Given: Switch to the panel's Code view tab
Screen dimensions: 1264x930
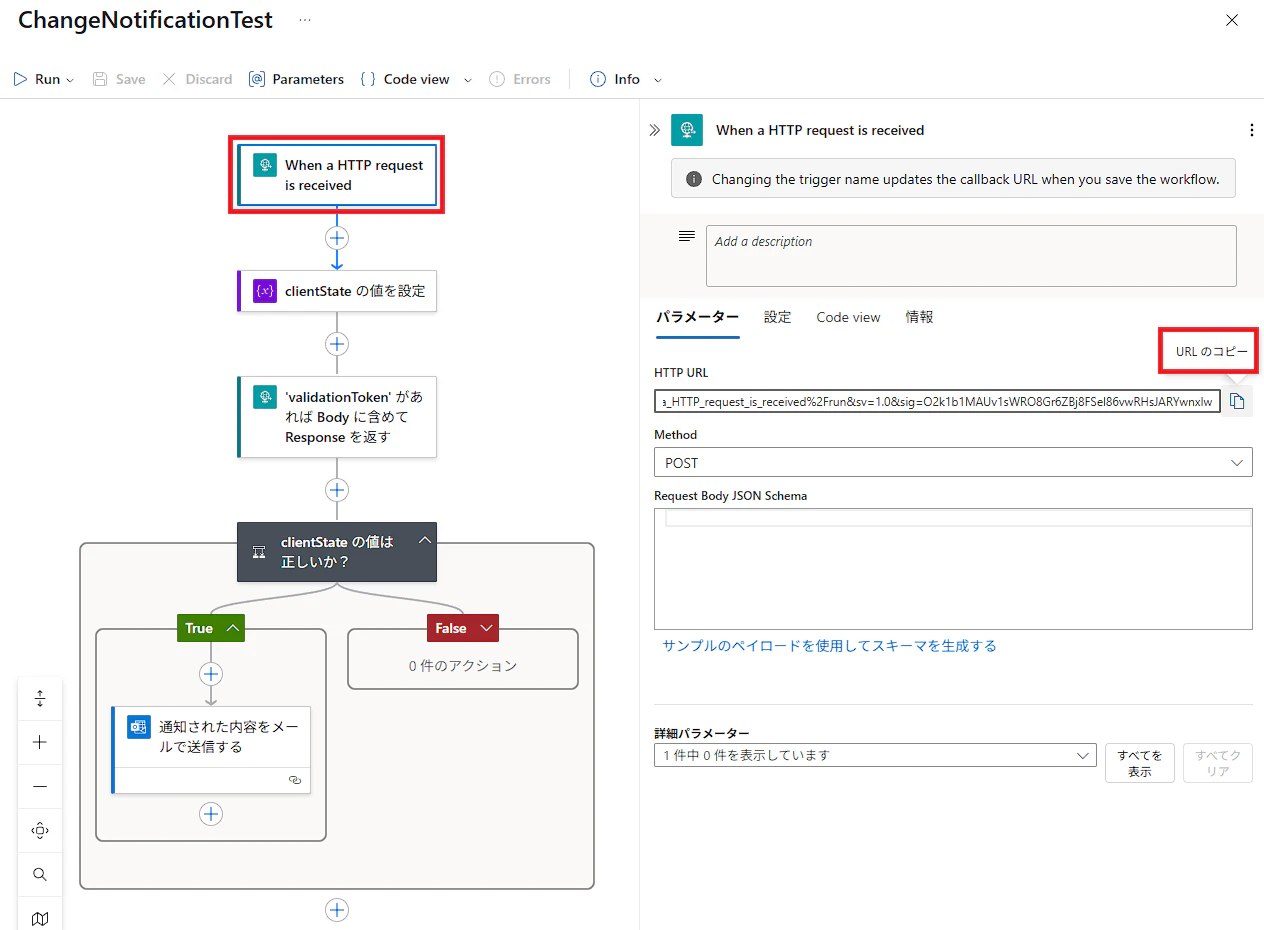Looking at the screenshot, I should click(x=848, y=317).
